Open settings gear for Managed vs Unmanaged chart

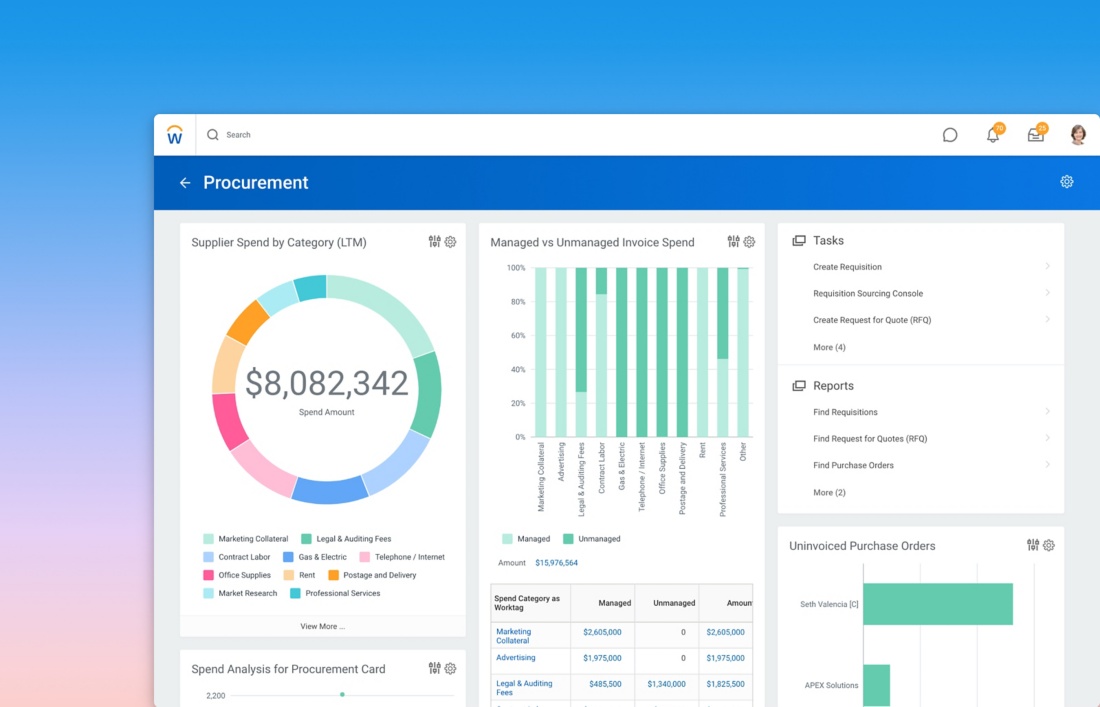pos(749,242)
